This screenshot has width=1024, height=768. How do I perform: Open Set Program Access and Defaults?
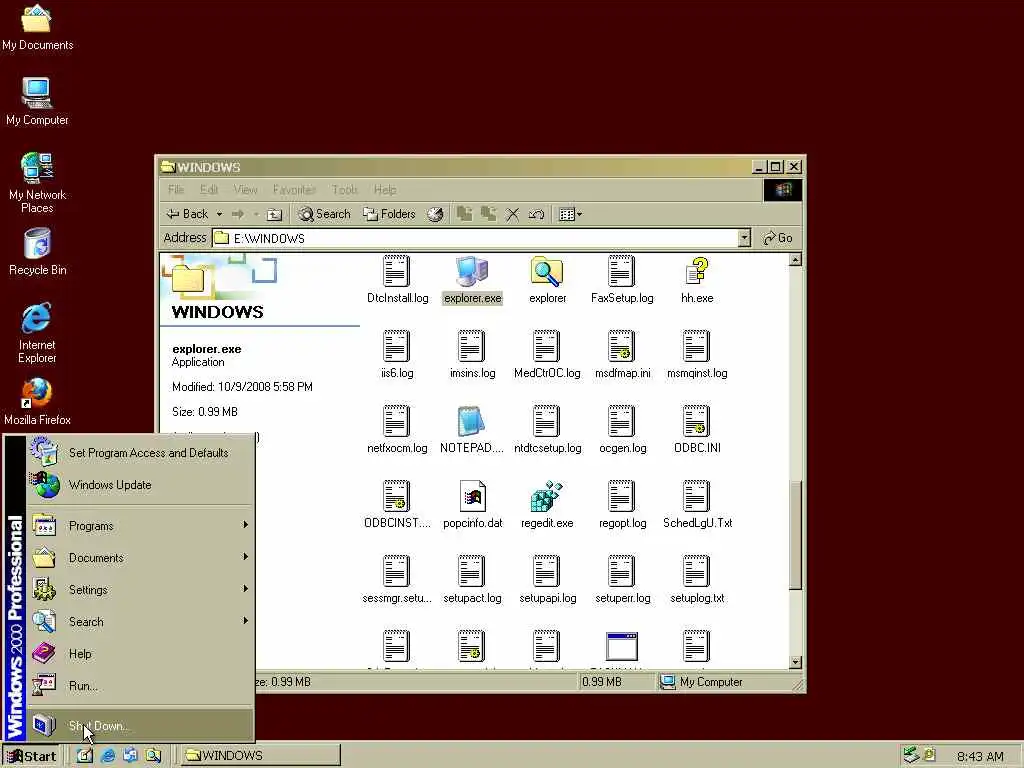point(140,453)
